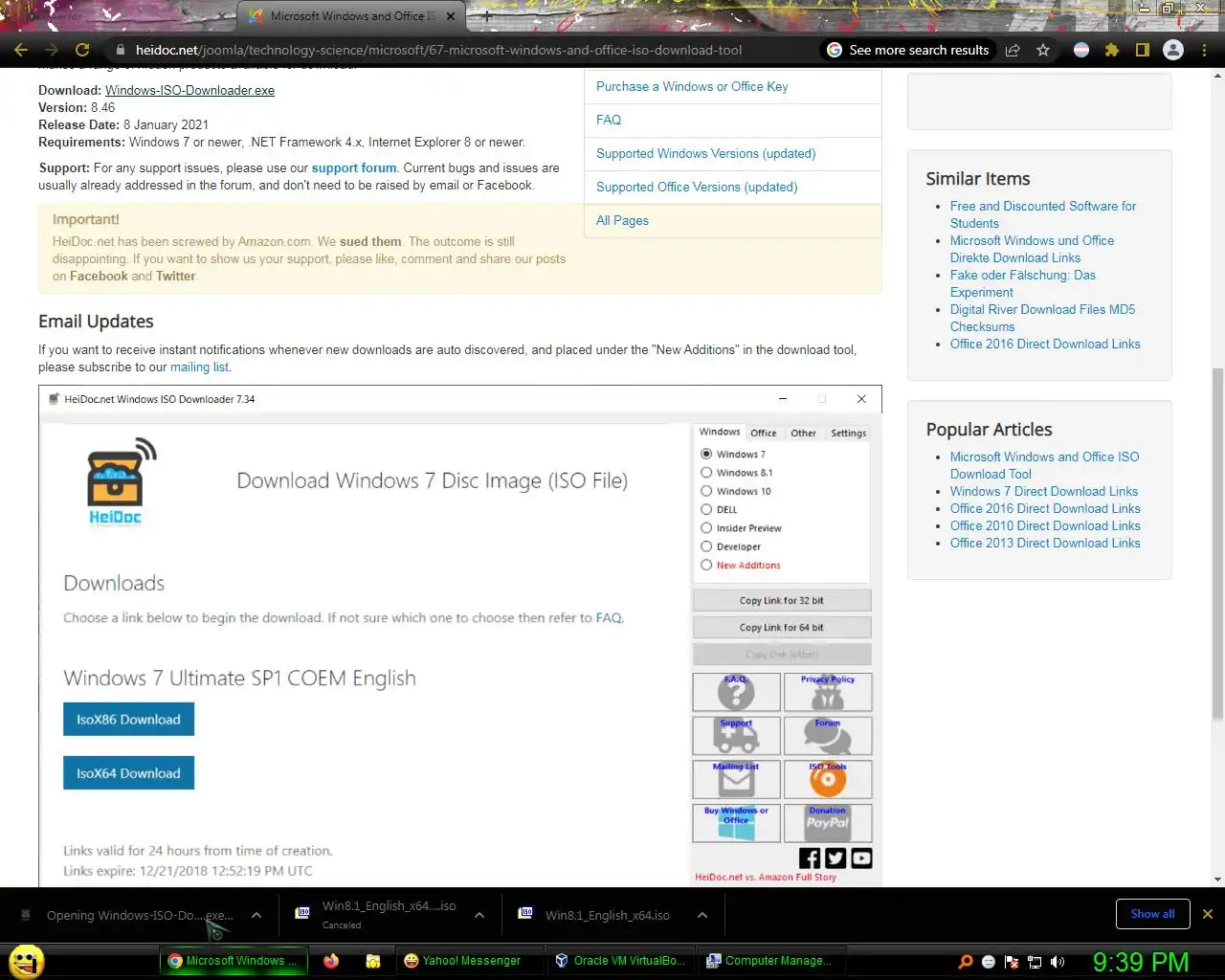The width and height of the screenshot is (1225, 980).
Task: Open Supported Windows Versions (updated) entry
Action: [706, 153]
